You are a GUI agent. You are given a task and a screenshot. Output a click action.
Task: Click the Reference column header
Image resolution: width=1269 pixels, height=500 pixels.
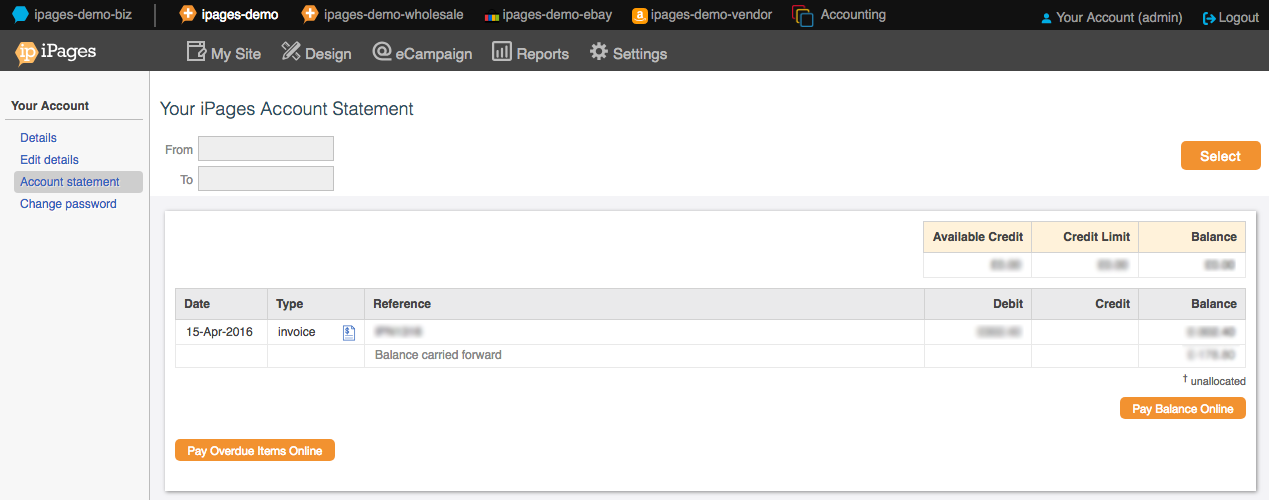coord(644,304)
